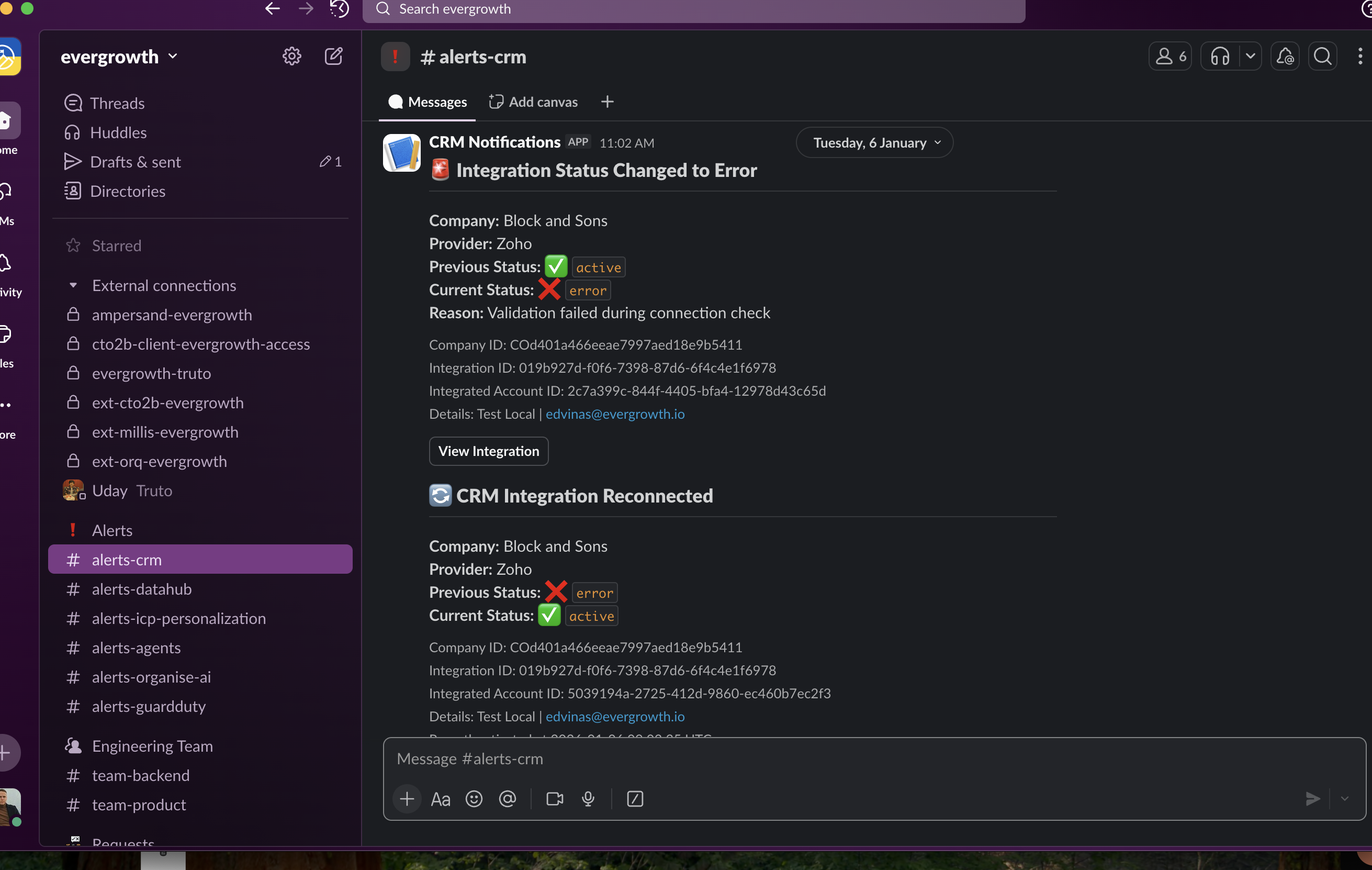Image resolution: width=1372 pixels, height=870 pixels.
Task: Record an audio clip
Action: [x=588, y=799]
